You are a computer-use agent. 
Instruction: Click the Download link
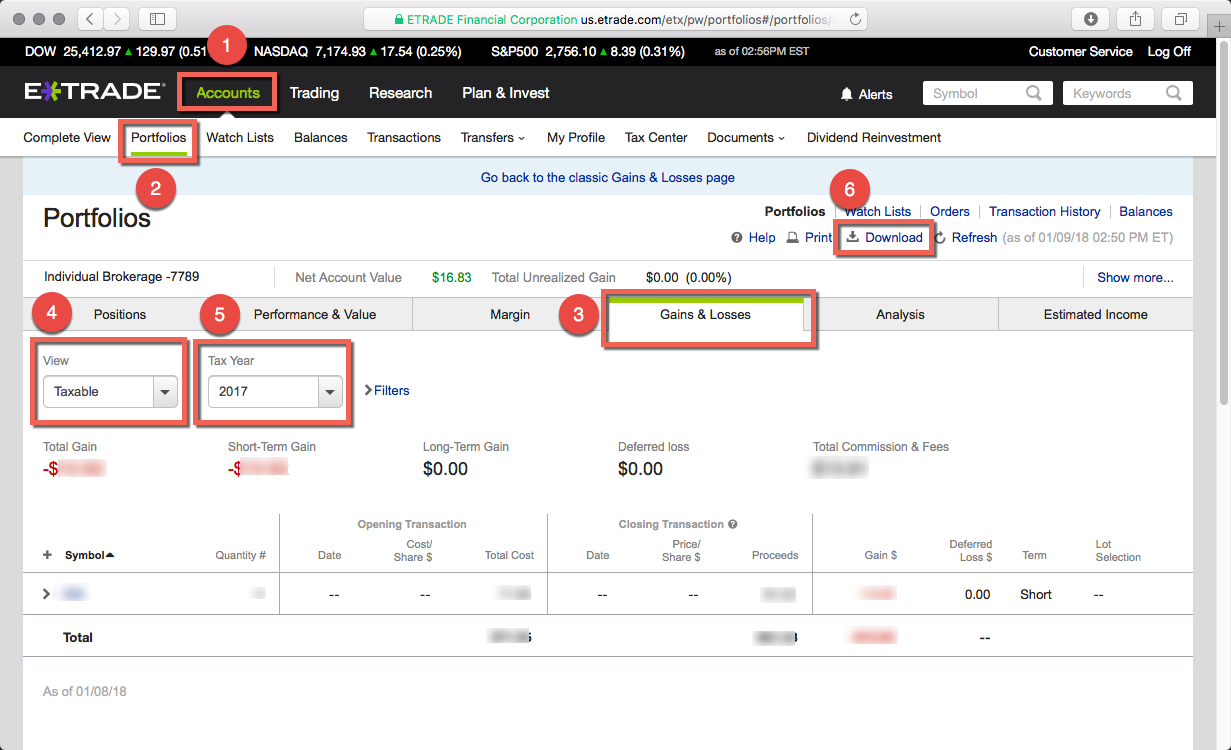[x=885, y=238]
